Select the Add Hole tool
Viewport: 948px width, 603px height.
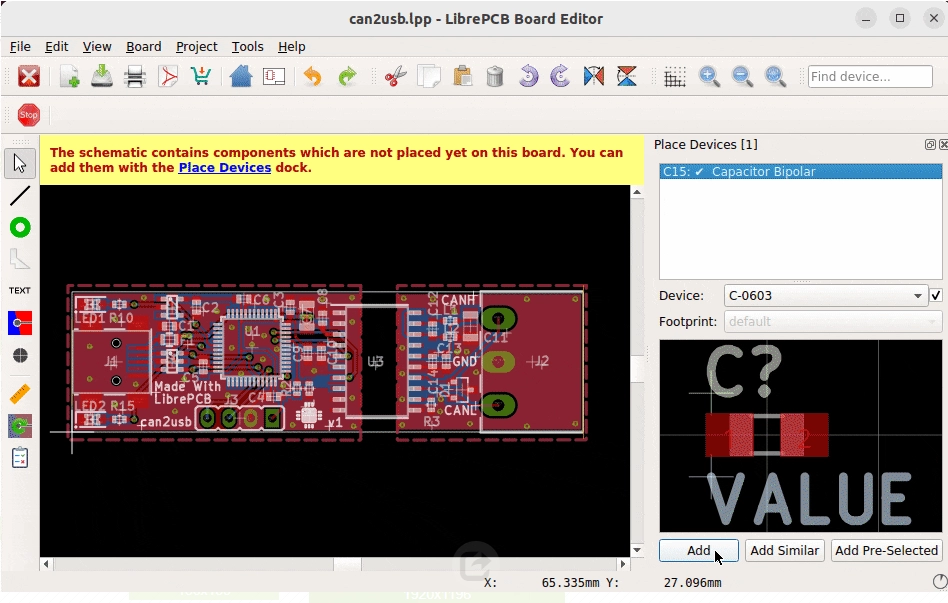point(20,356)
